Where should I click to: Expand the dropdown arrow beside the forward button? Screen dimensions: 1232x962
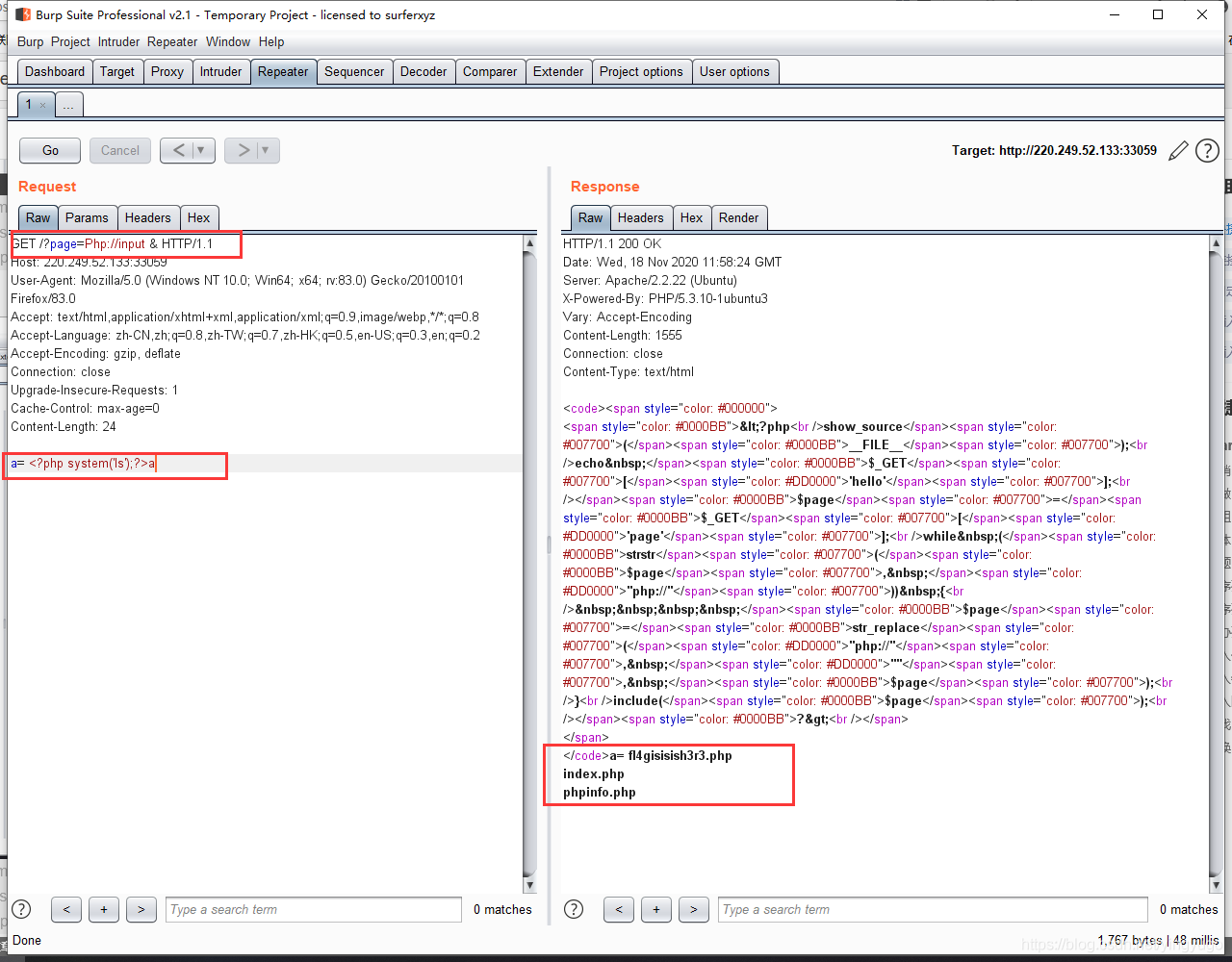coord(267,150)
